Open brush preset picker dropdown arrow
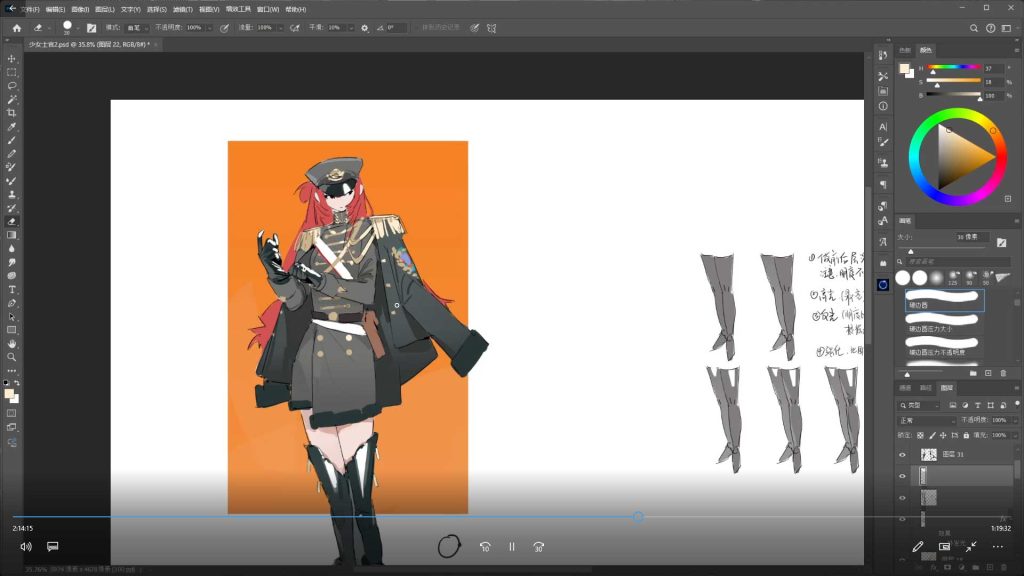Screen dimensions: 1024x576 (x=78, y=28)
